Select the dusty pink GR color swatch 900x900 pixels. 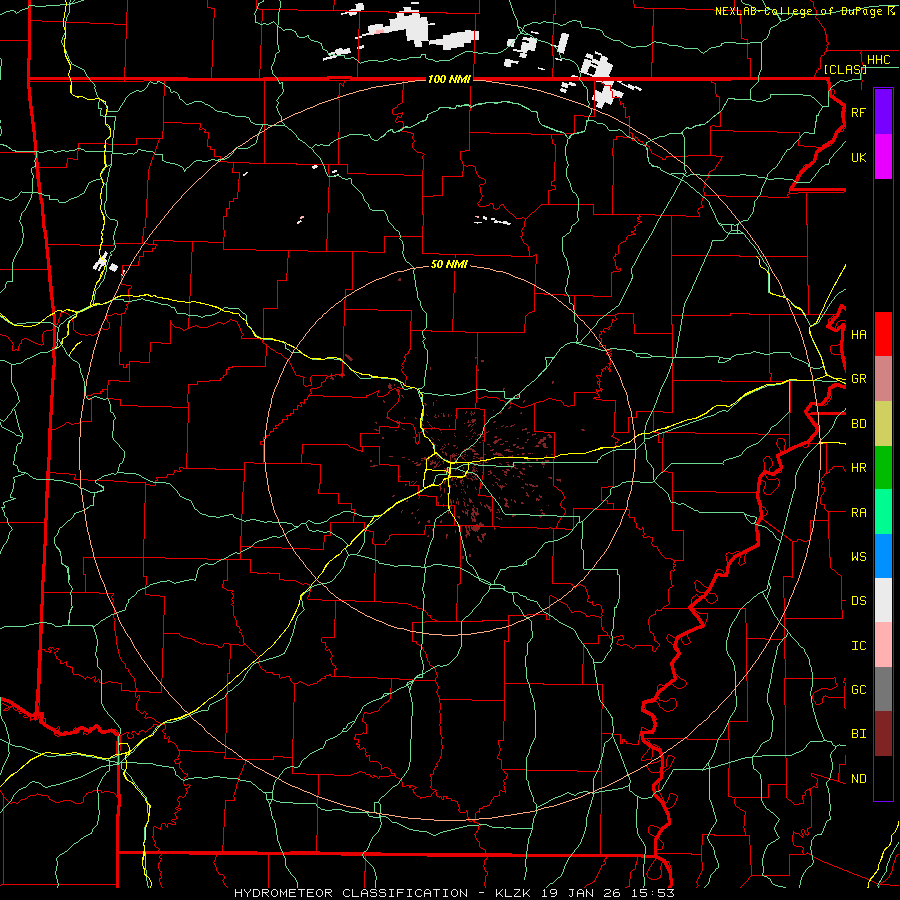click(x=883, y=378)
